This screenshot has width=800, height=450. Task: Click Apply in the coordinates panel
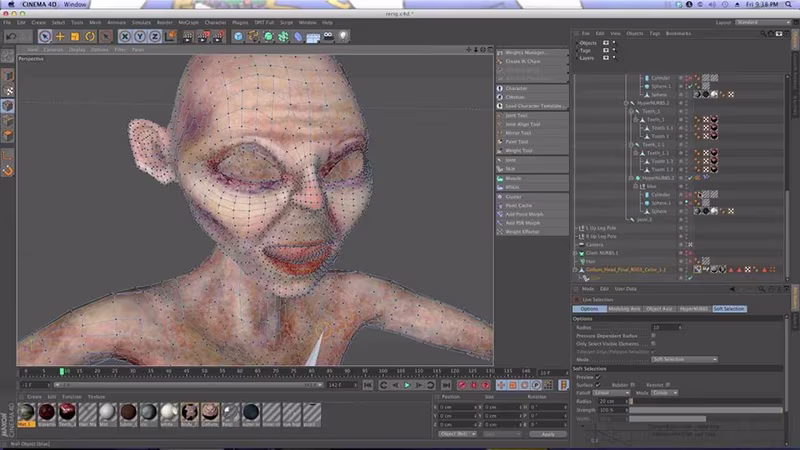pyautogui.click(x=548, y=434)
